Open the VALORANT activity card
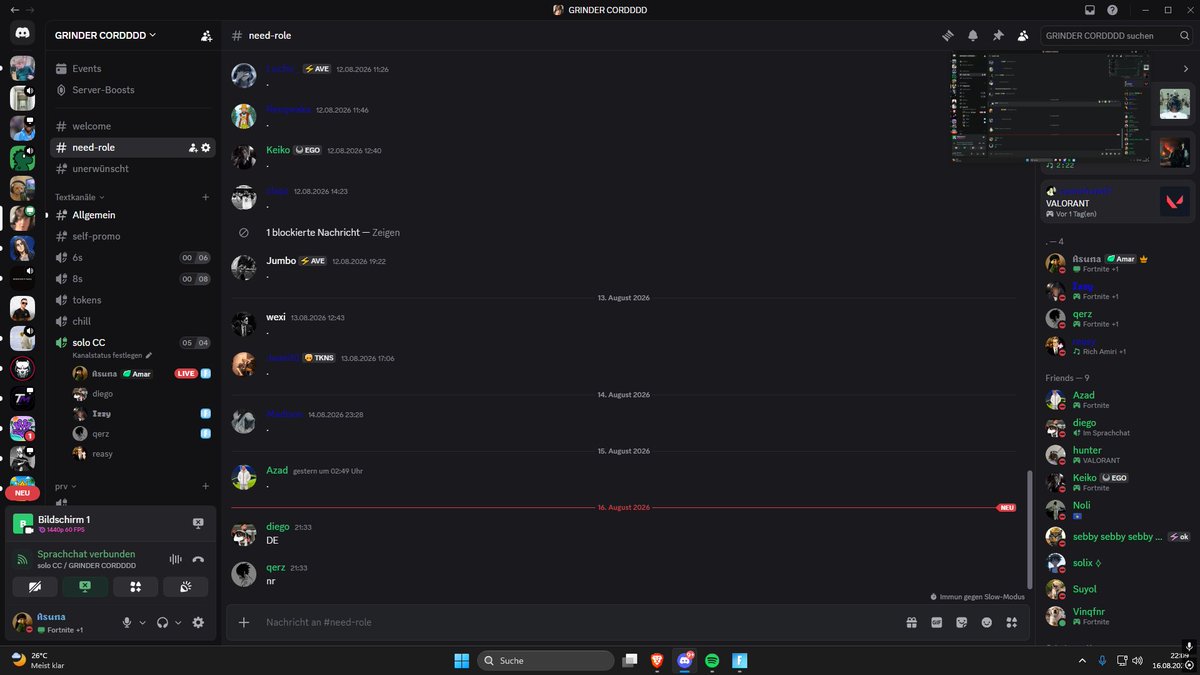 click(x=1117, y=202)
